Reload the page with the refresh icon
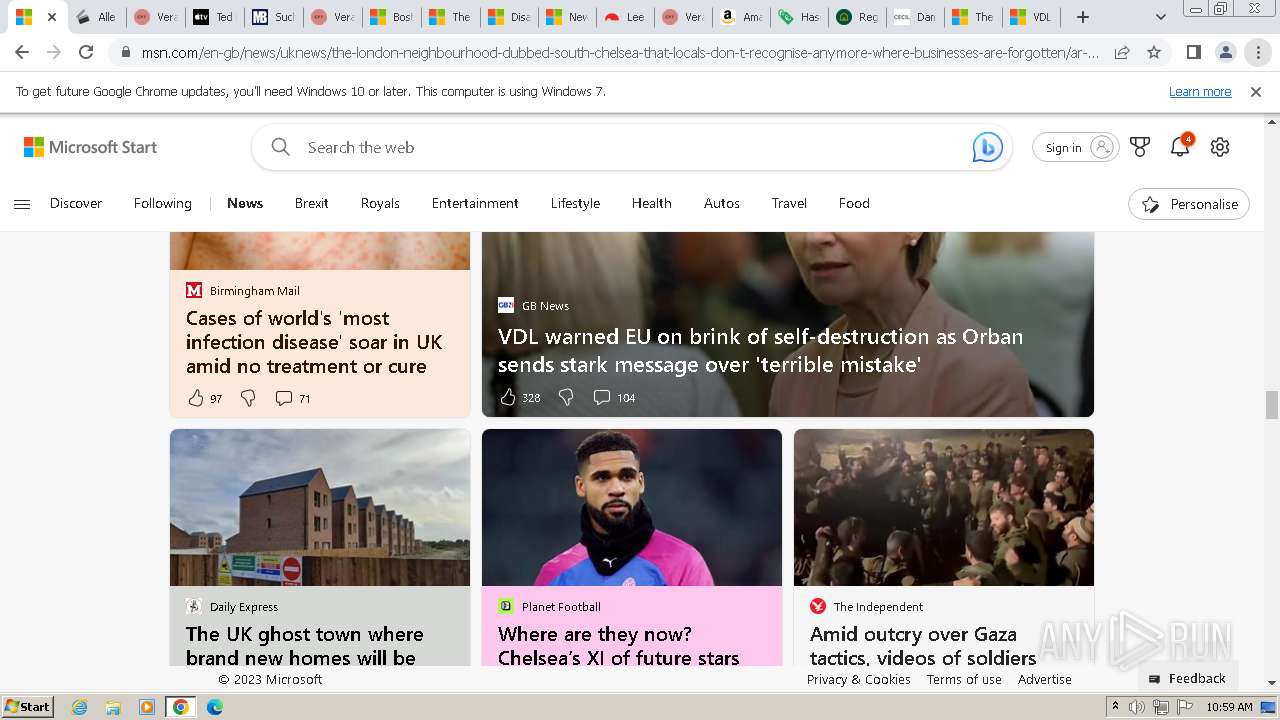This screenshot has width=1280, height=720. [x=86, y=52]
